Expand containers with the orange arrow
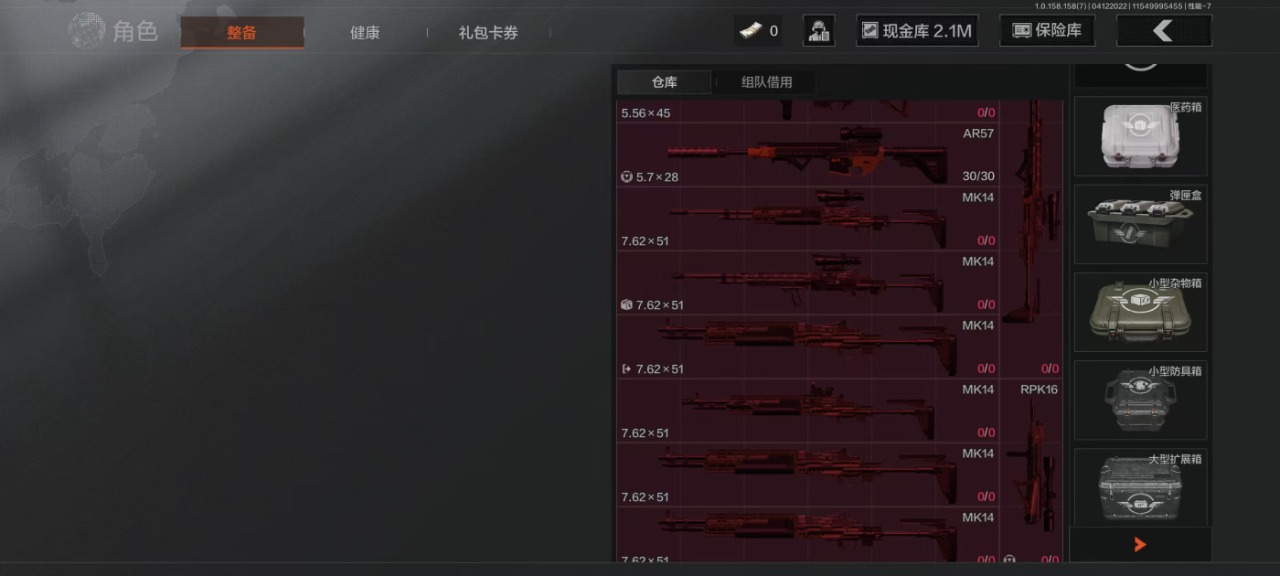The image size is (1280, 576). tap(1140, 545)
